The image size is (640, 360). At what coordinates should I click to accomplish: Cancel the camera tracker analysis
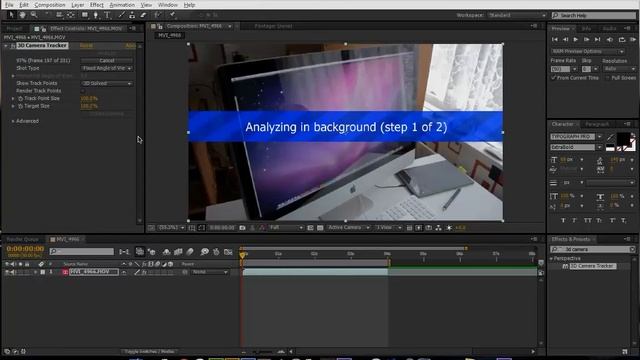(x=107, y=60)
